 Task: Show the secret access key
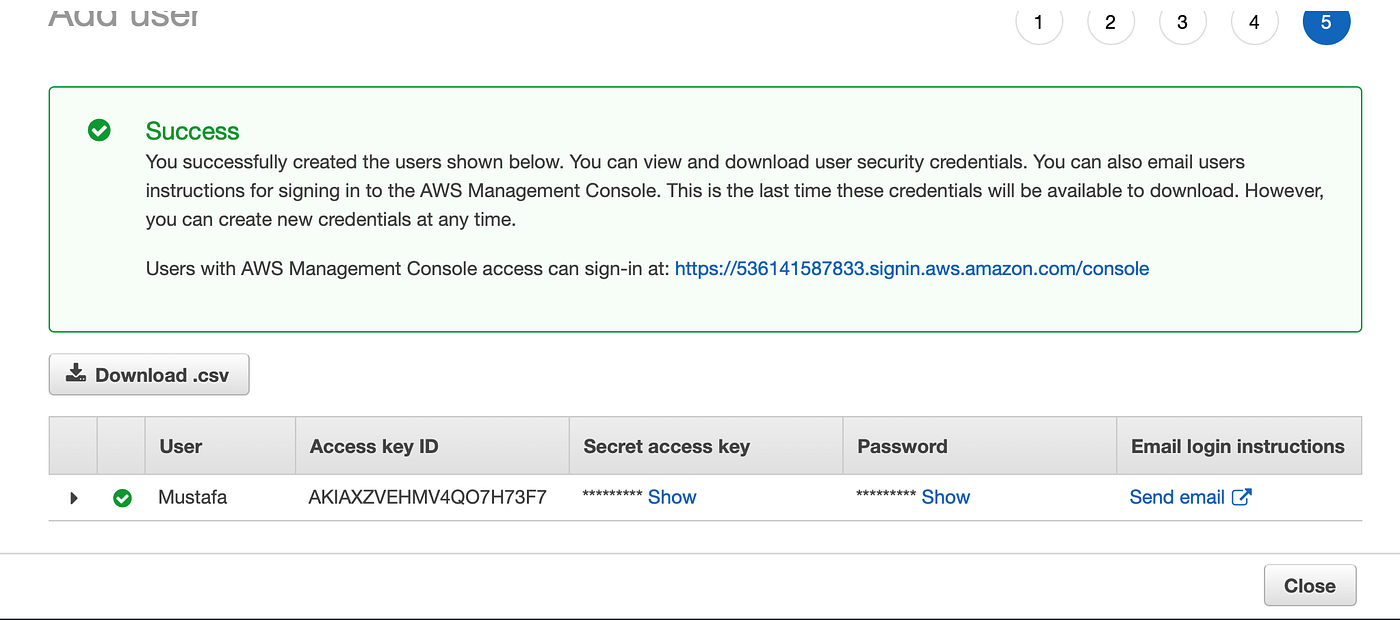point(672,497)
